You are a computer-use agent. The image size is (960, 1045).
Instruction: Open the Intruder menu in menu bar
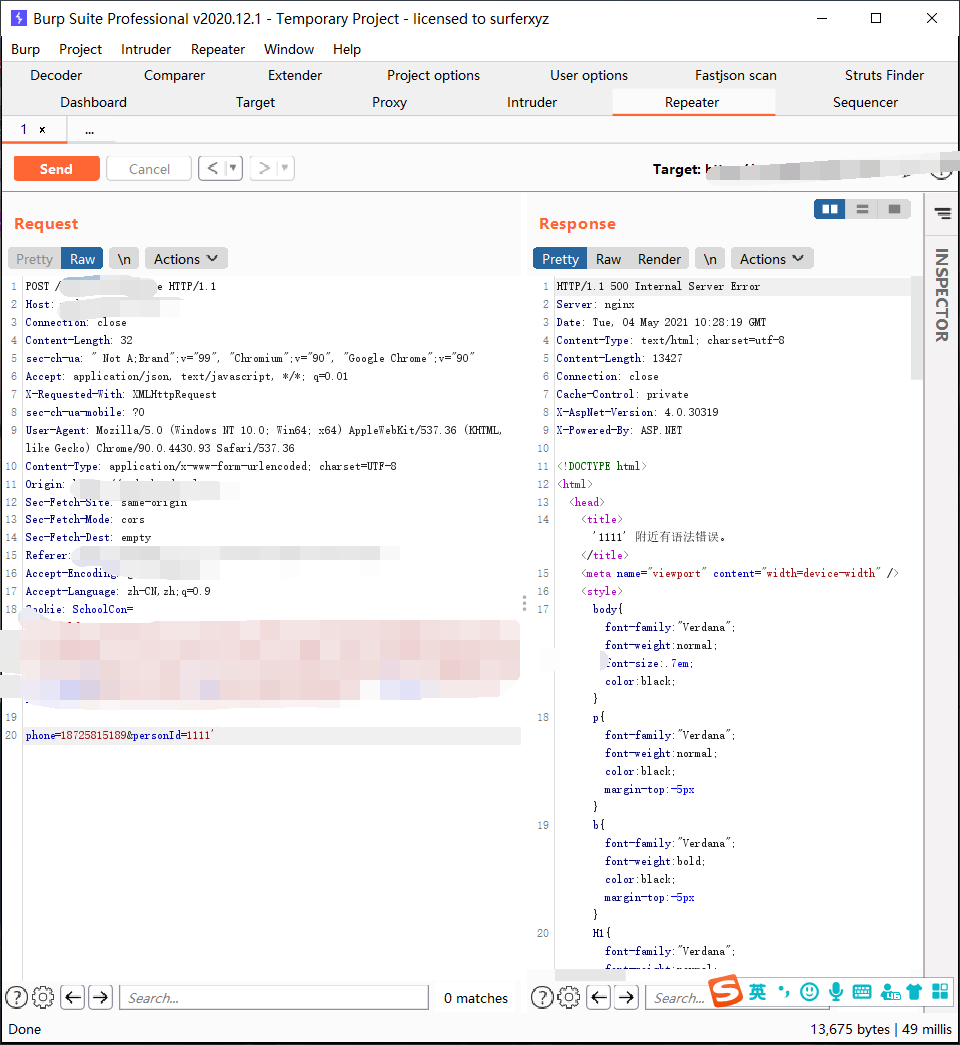(146, 49)
